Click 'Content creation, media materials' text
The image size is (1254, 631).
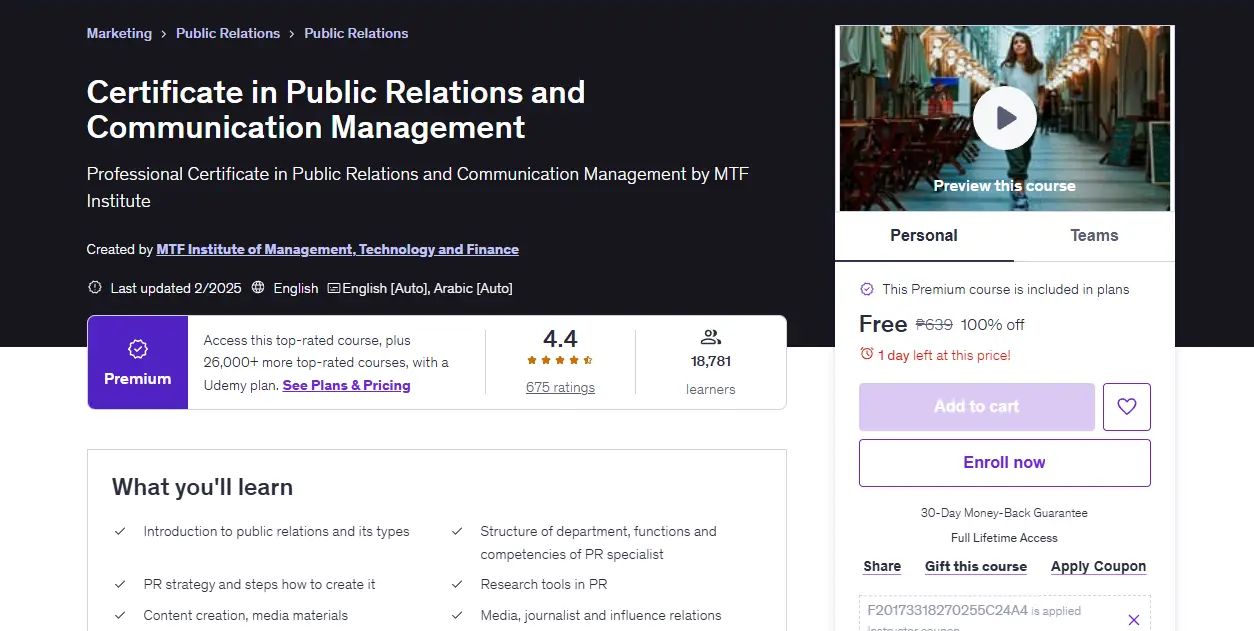pyautogui.click(x=246, y=616)
